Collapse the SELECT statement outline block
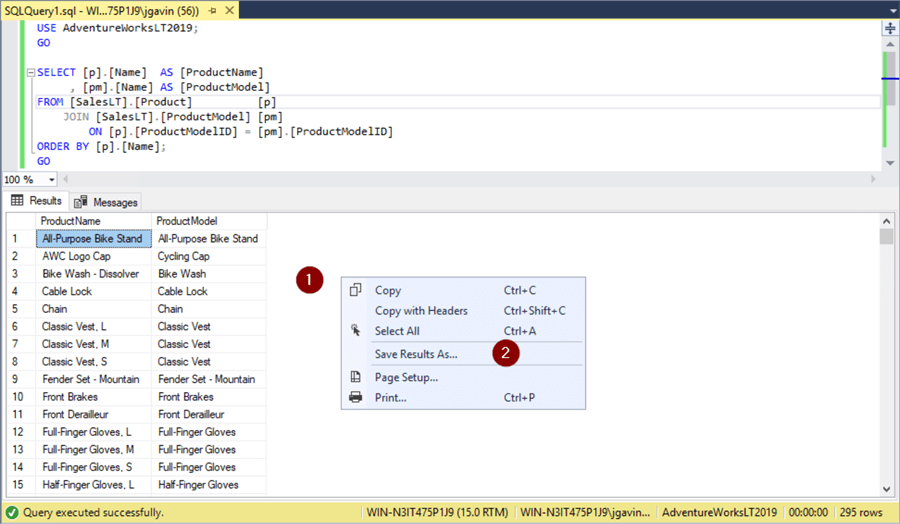900x524 pixels. point(31,73)
